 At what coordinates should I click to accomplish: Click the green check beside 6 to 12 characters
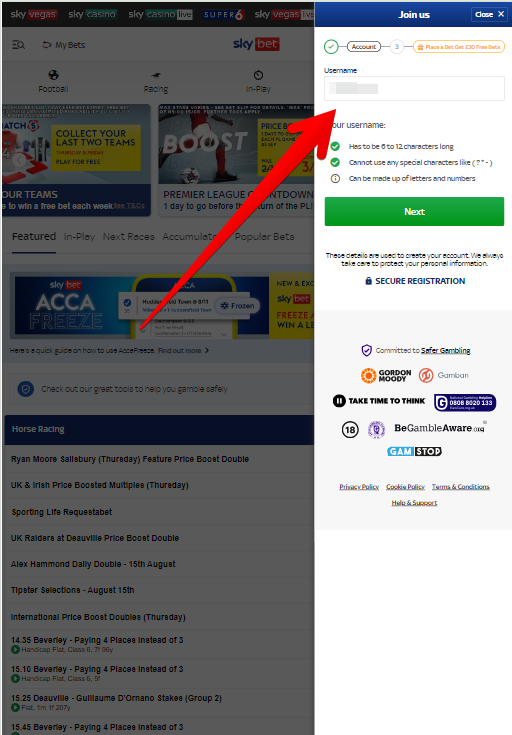tap(335, 146)
